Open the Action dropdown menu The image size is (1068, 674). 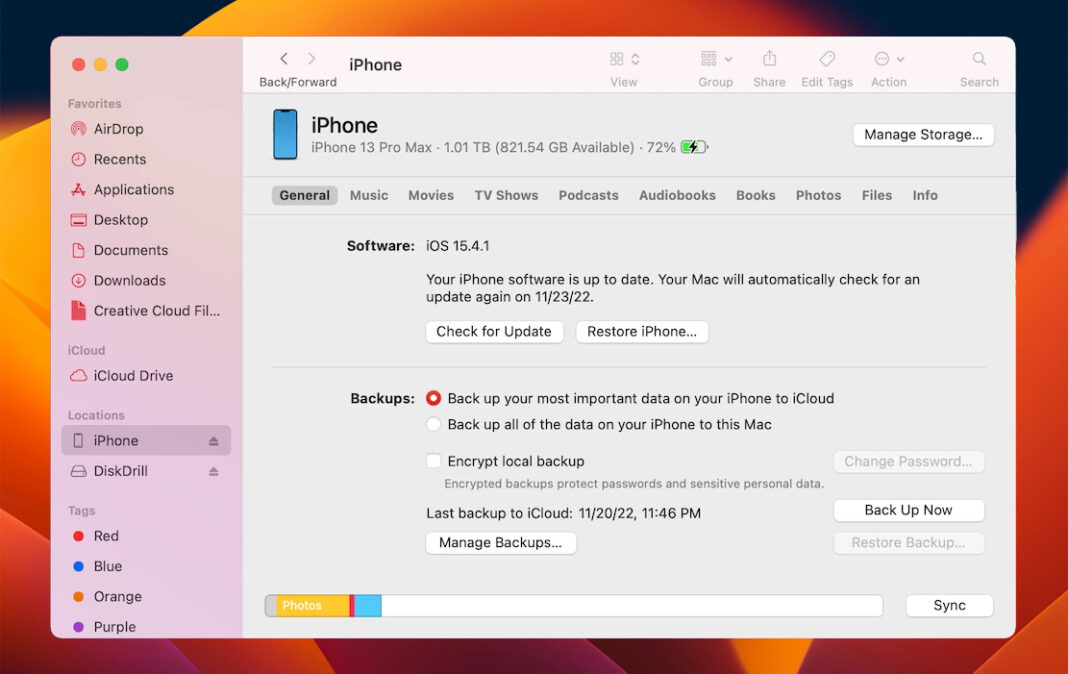pyautogui.click(x=888, y=59)
